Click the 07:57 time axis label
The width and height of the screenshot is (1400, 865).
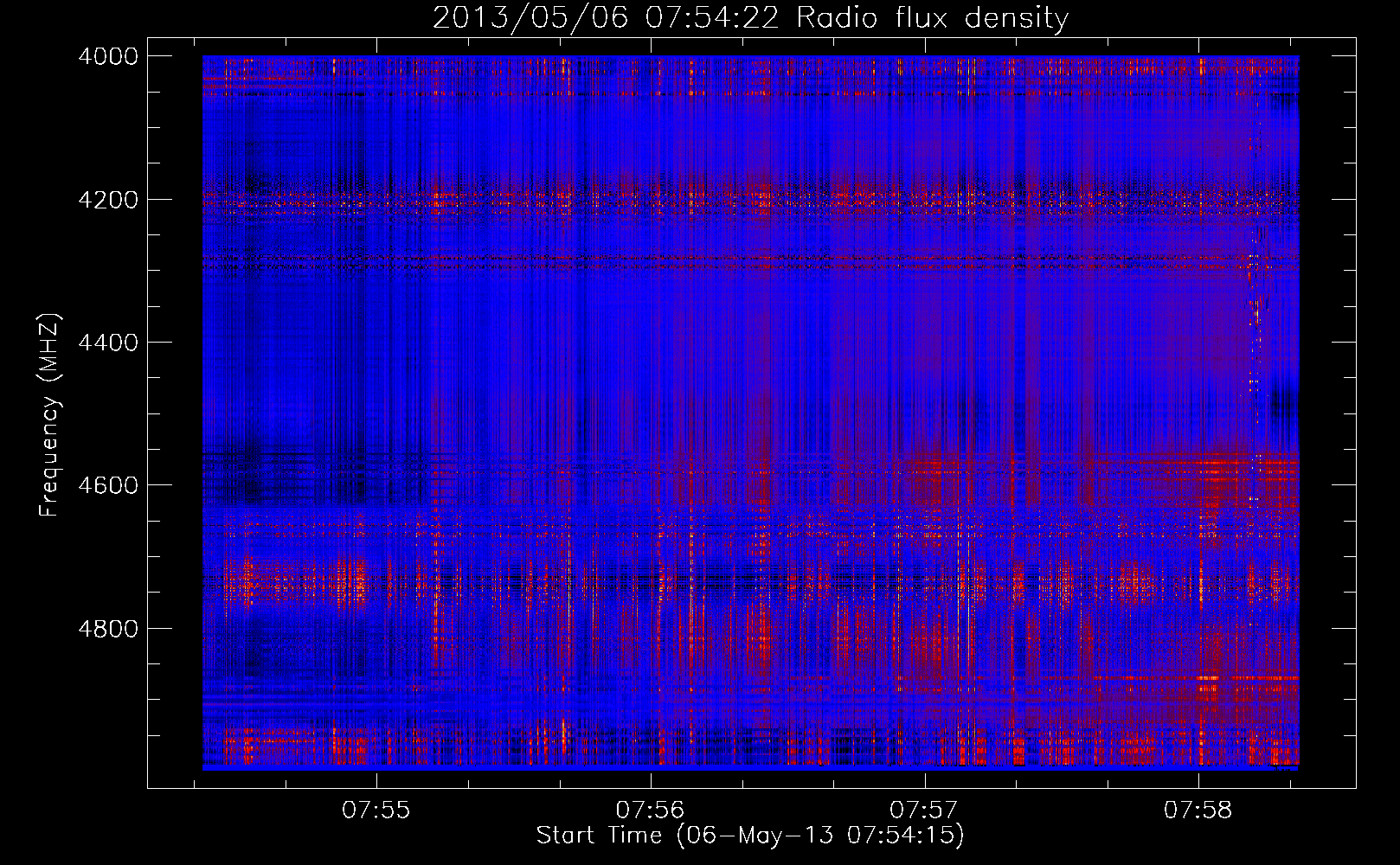click(x=924, y=811)
